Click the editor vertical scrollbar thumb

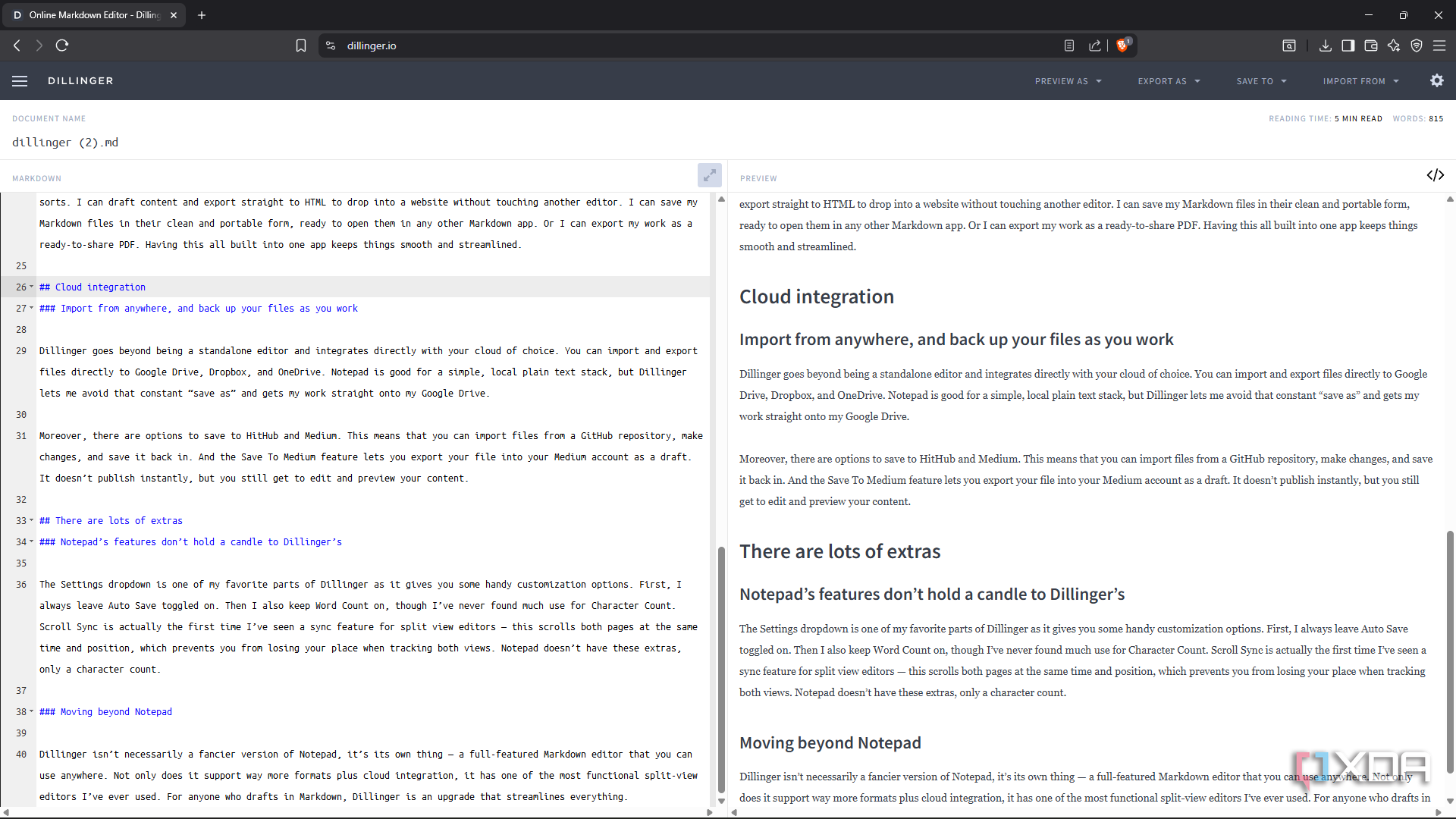[x=721, y=668]
